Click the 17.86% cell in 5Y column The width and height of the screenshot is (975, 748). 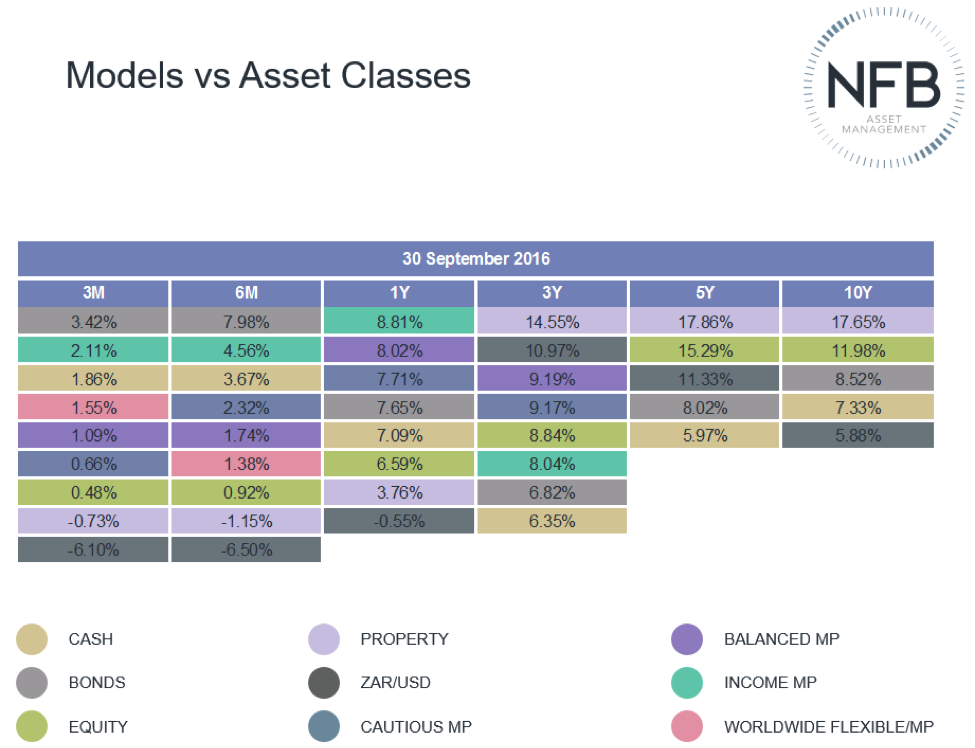tap(704, 322)
